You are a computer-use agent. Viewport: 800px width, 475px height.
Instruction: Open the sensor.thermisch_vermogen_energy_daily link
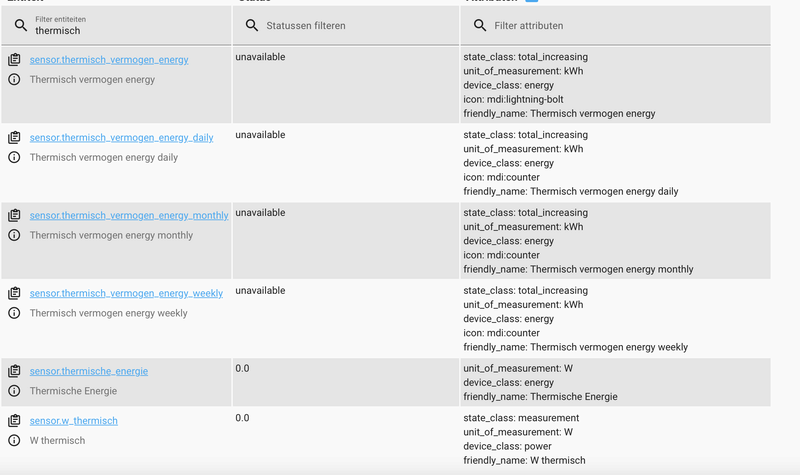click(x=121, y=138)
